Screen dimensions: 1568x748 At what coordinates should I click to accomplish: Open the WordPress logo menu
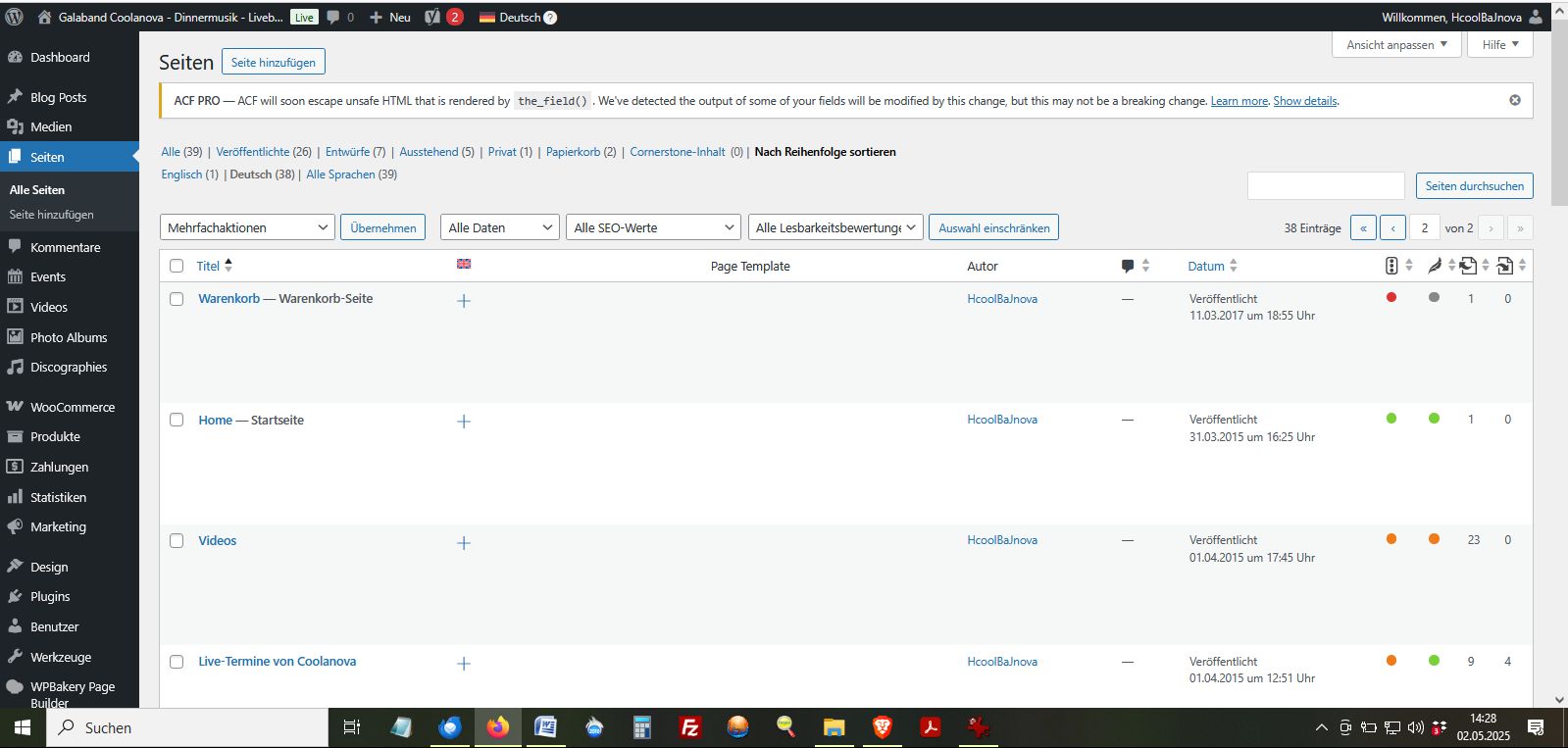point(14,17)
